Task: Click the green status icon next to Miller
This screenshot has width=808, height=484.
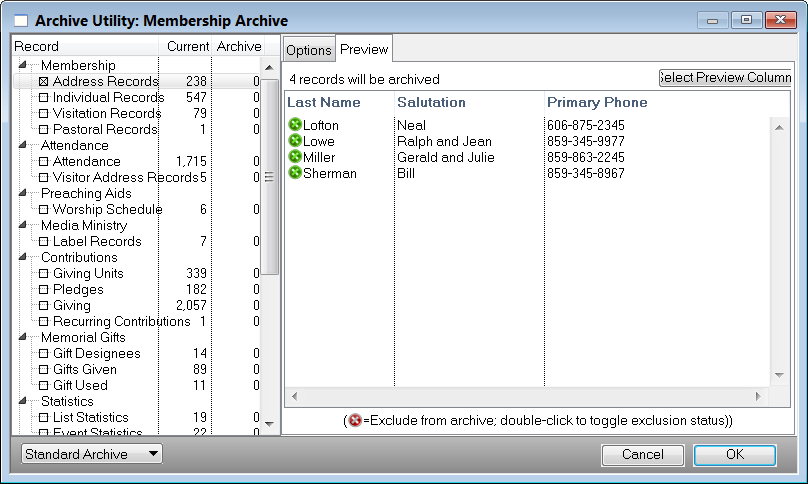Action: click(295, 157)
